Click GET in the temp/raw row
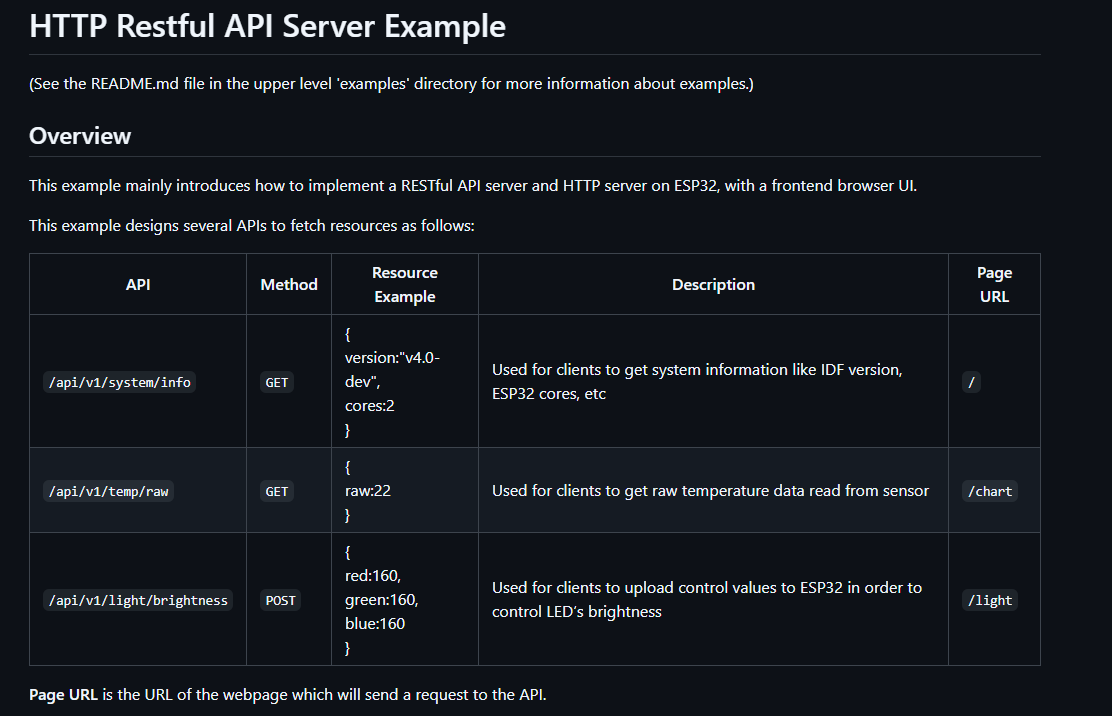The width and height of the screenshot is (1112, 716). coord(277,491)
